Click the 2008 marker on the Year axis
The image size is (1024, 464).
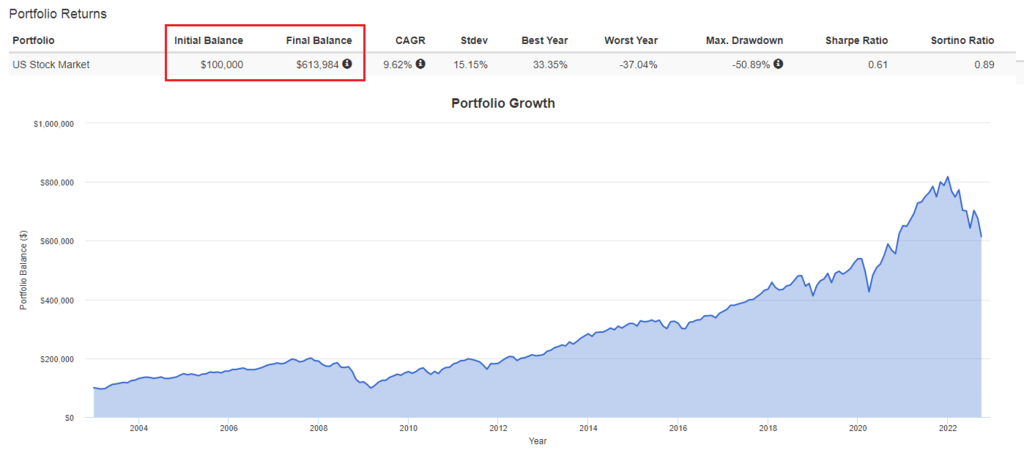(x=318, y=429)
